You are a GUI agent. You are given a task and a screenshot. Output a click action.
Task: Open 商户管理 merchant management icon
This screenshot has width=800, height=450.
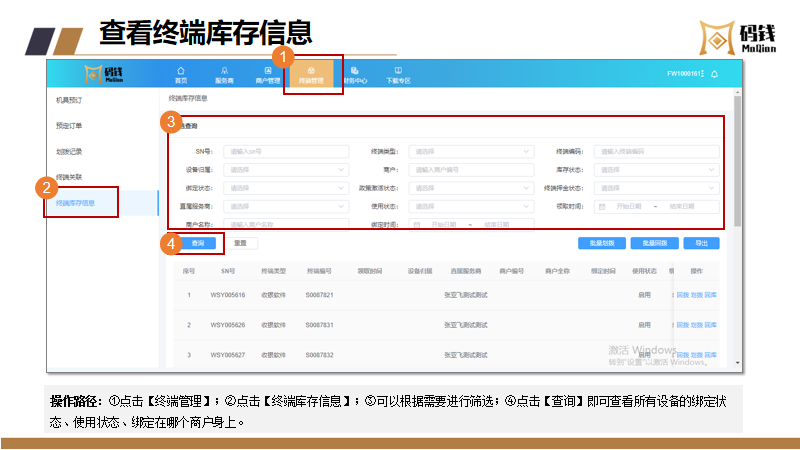click(269, 70)
